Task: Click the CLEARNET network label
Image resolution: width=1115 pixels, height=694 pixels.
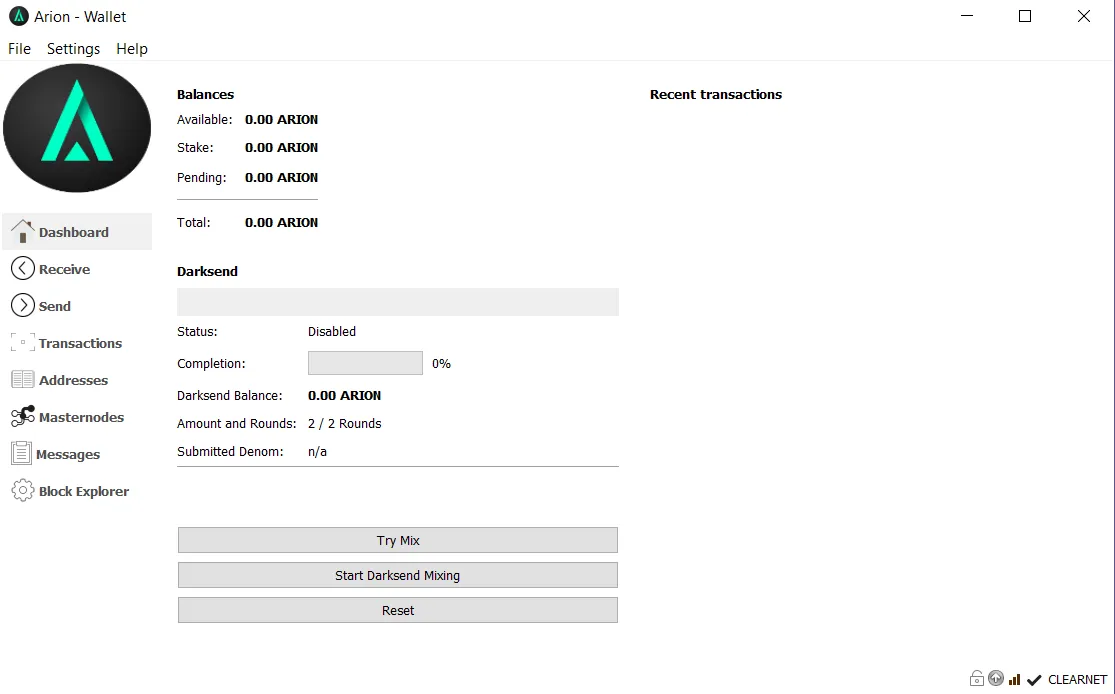Action: 1077,680
